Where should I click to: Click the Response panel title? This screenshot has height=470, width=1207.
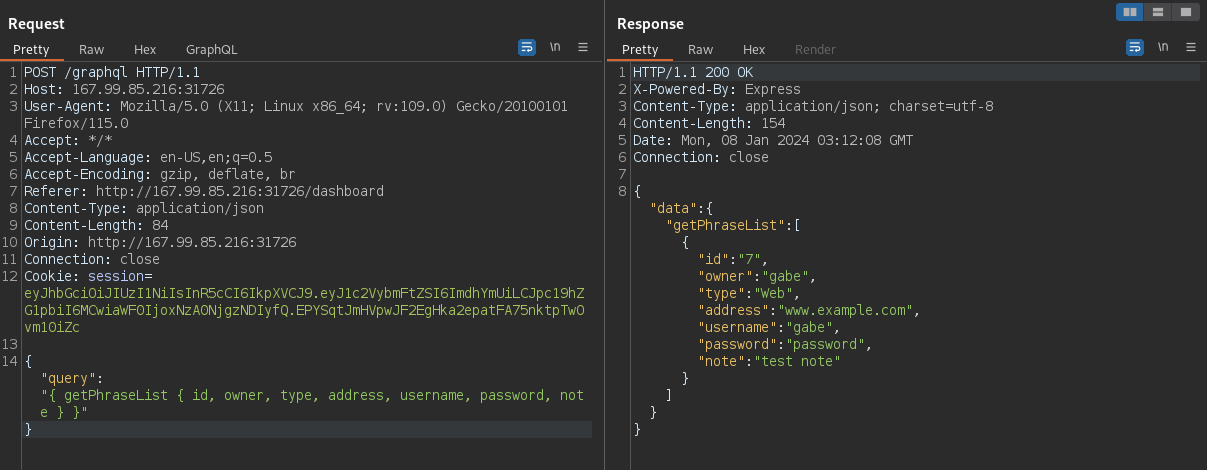[x=651, y=23]
